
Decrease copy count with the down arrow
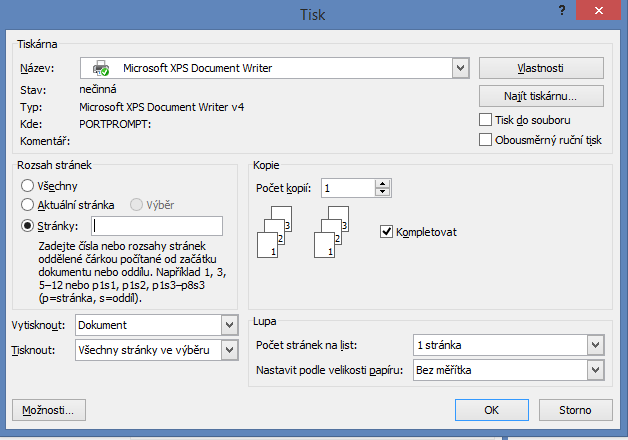(382, 192)
